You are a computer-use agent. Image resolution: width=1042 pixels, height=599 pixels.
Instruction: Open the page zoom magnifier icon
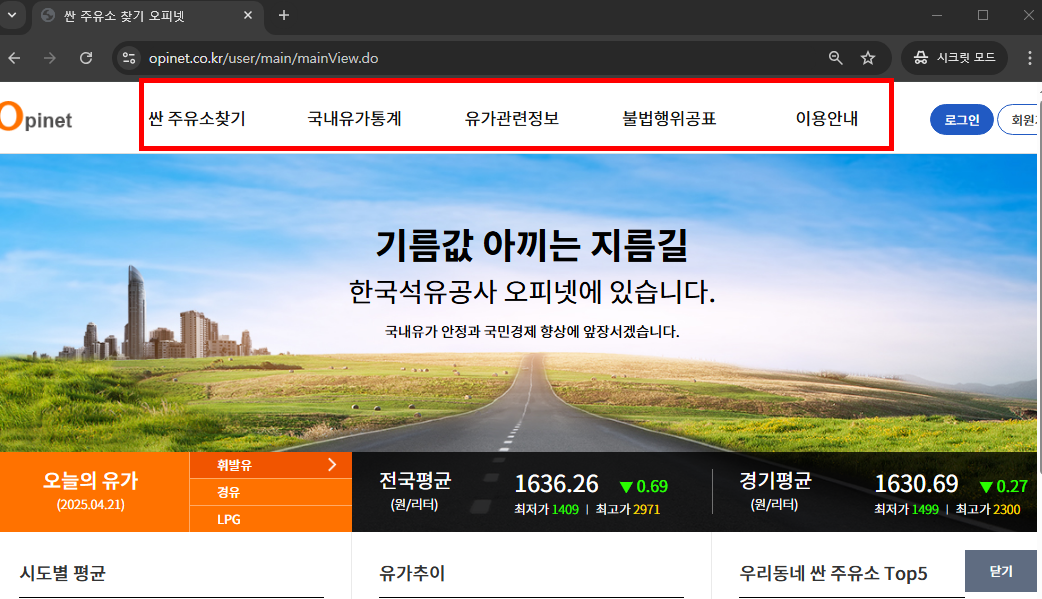pyautogui.click(x=835, y=57)
